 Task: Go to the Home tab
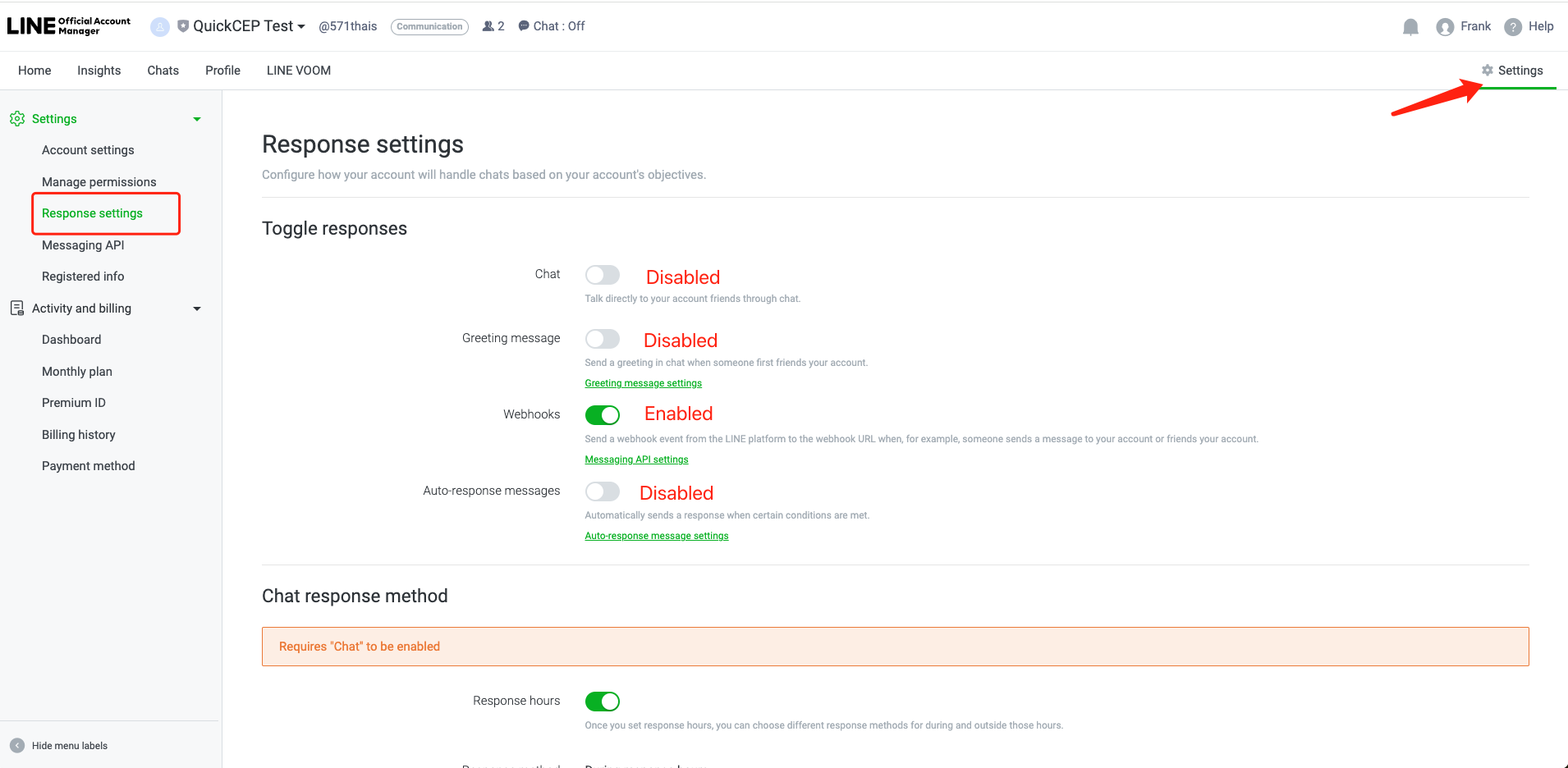click(34, 71)
